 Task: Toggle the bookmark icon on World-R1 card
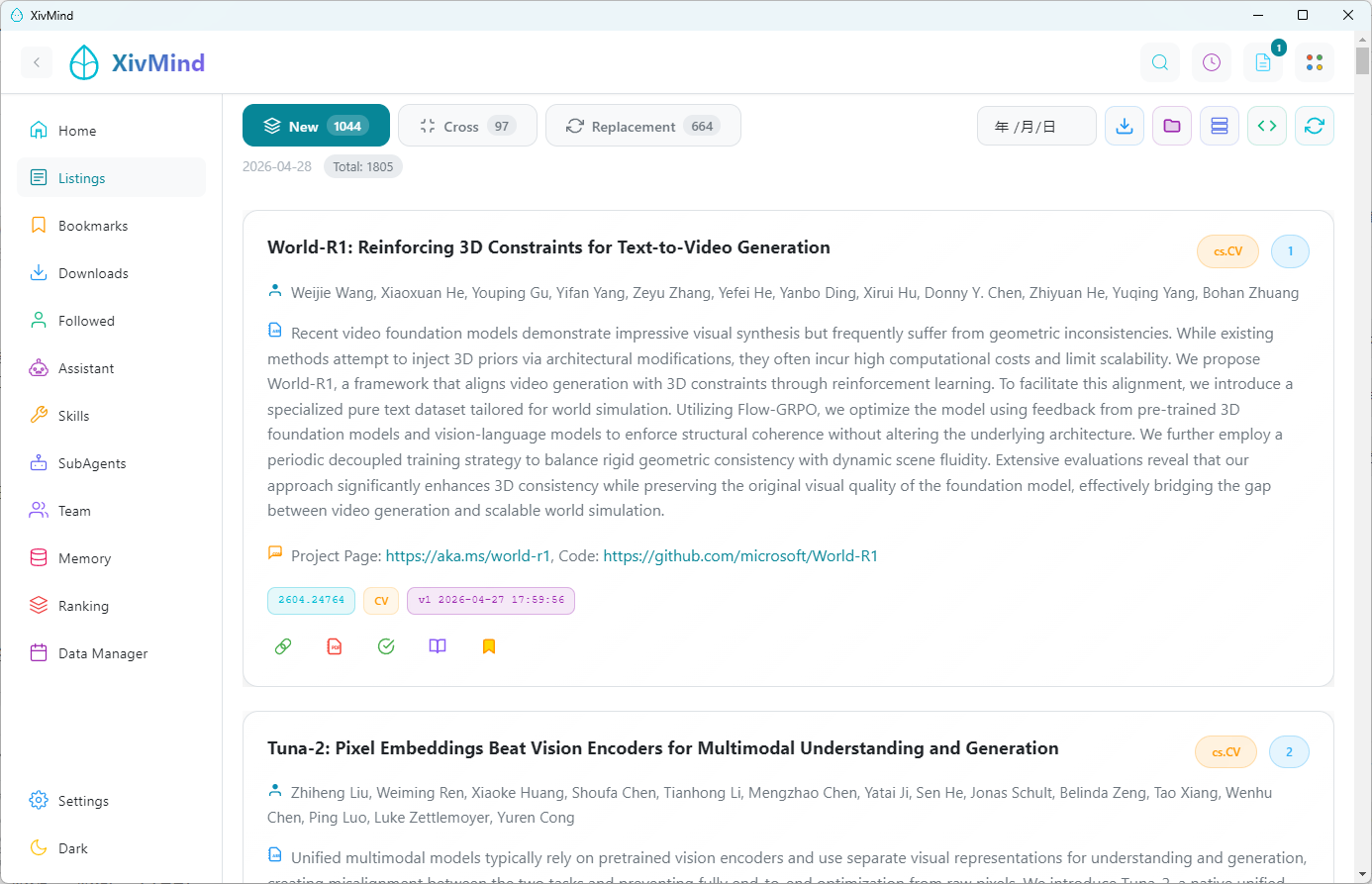489,646
